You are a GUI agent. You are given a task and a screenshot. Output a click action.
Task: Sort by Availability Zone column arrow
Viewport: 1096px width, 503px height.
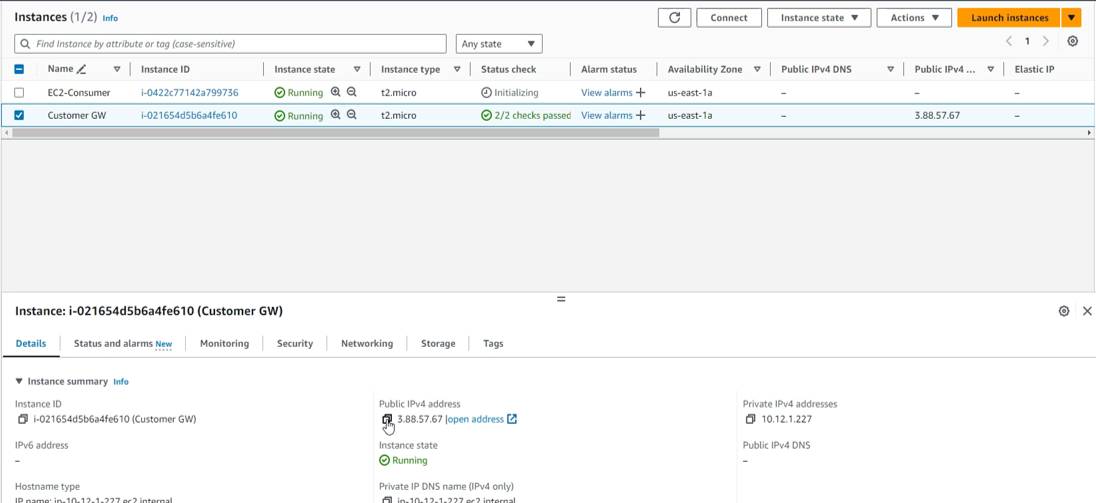click(757, 69)
